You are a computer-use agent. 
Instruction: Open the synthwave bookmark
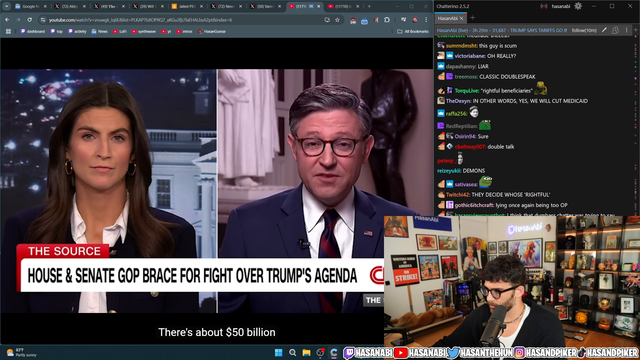click(144, 31)
